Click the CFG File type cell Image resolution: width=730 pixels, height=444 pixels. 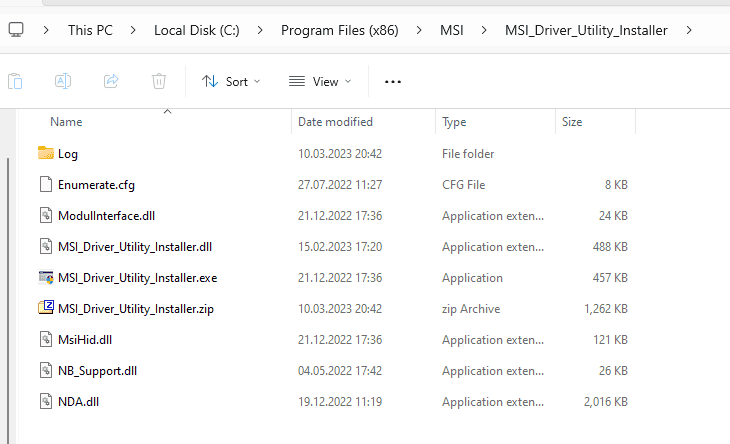463,185
